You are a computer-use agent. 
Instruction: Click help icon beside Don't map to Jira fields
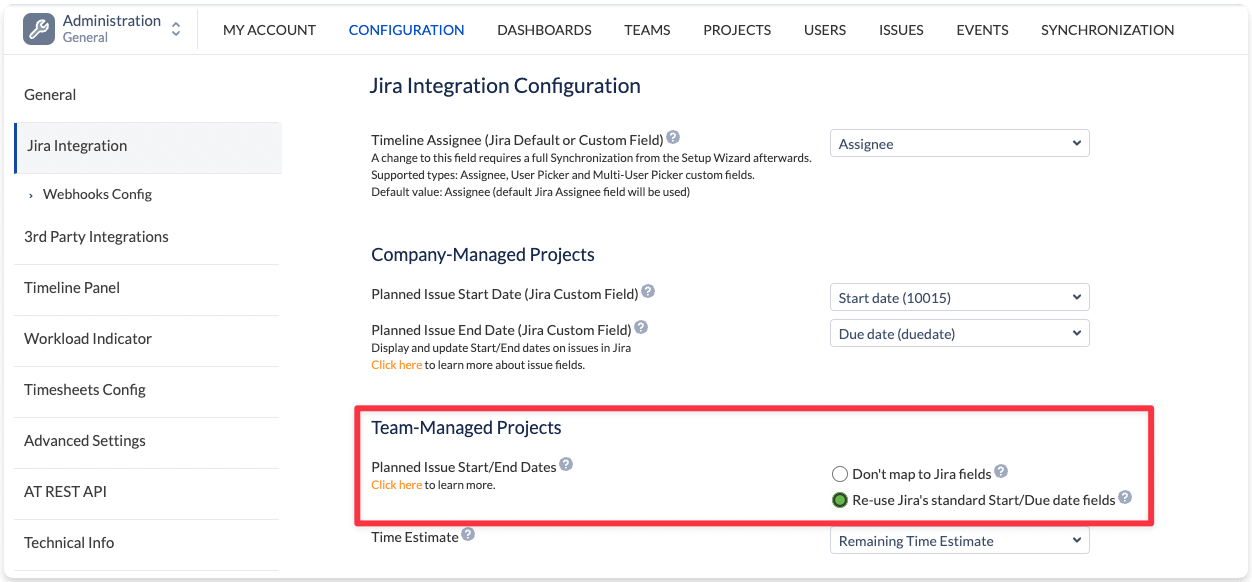pyautogui.click(x=1001, y=472)
